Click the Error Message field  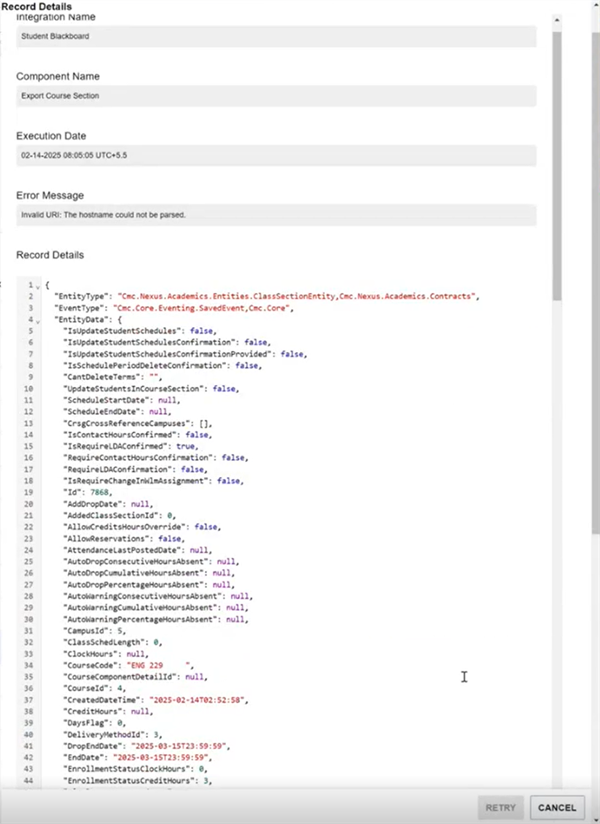pos(276,214)
